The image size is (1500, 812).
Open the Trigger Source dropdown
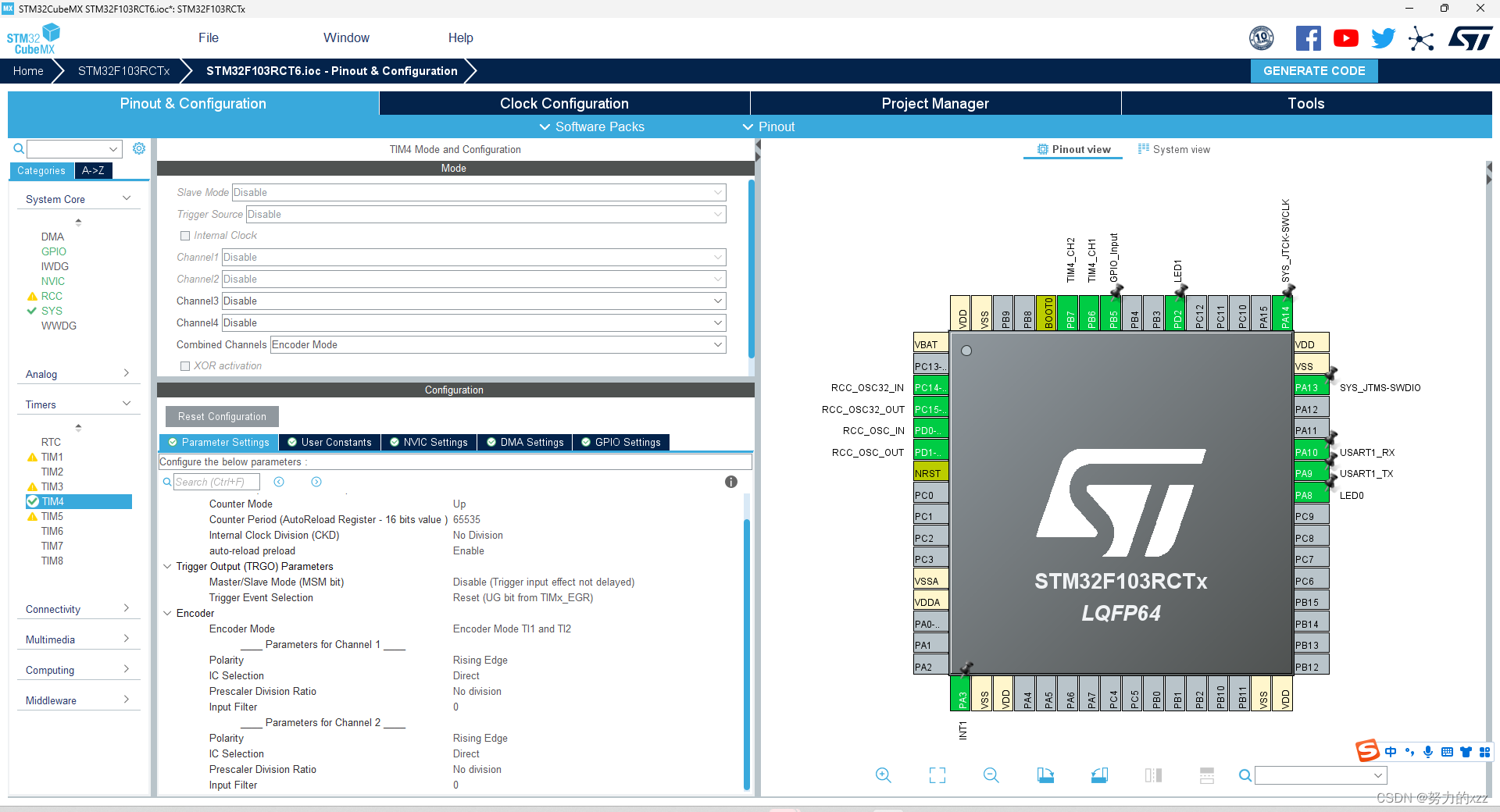pyautogui.click(x=486, y=215)
